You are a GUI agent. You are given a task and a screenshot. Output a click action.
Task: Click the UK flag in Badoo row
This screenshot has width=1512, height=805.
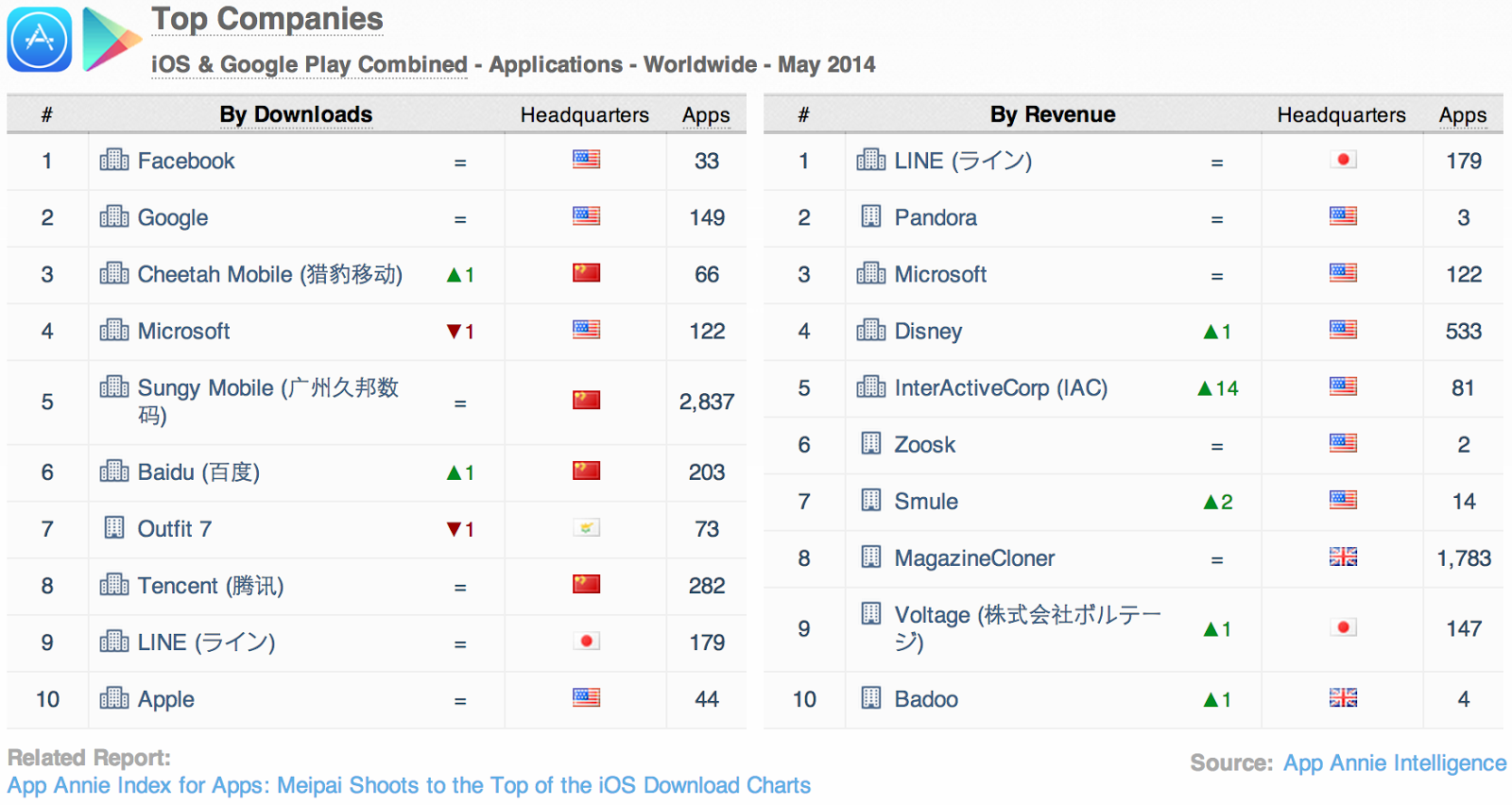(1343, 697)
